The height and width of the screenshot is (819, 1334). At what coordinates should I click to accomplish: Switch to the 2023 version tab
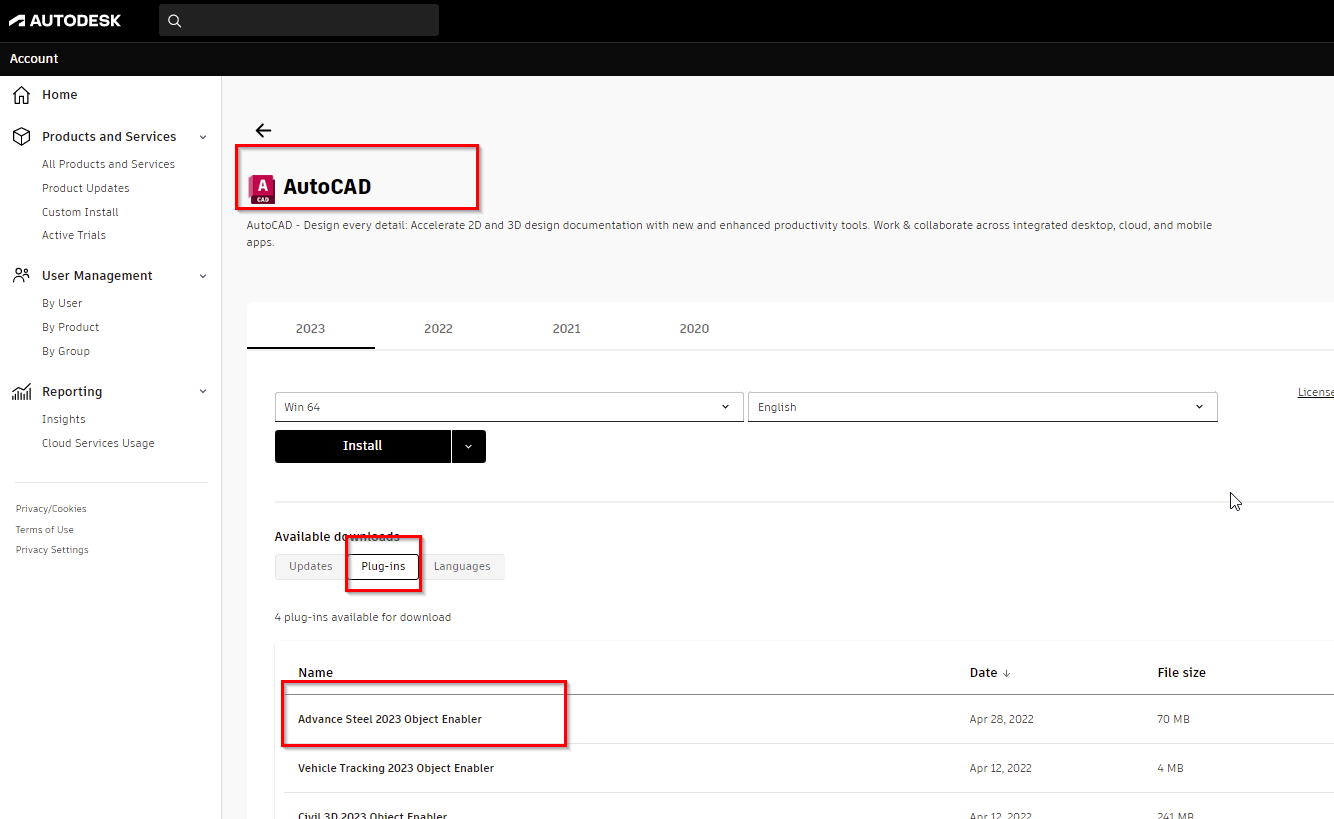[x=310, y=328]
